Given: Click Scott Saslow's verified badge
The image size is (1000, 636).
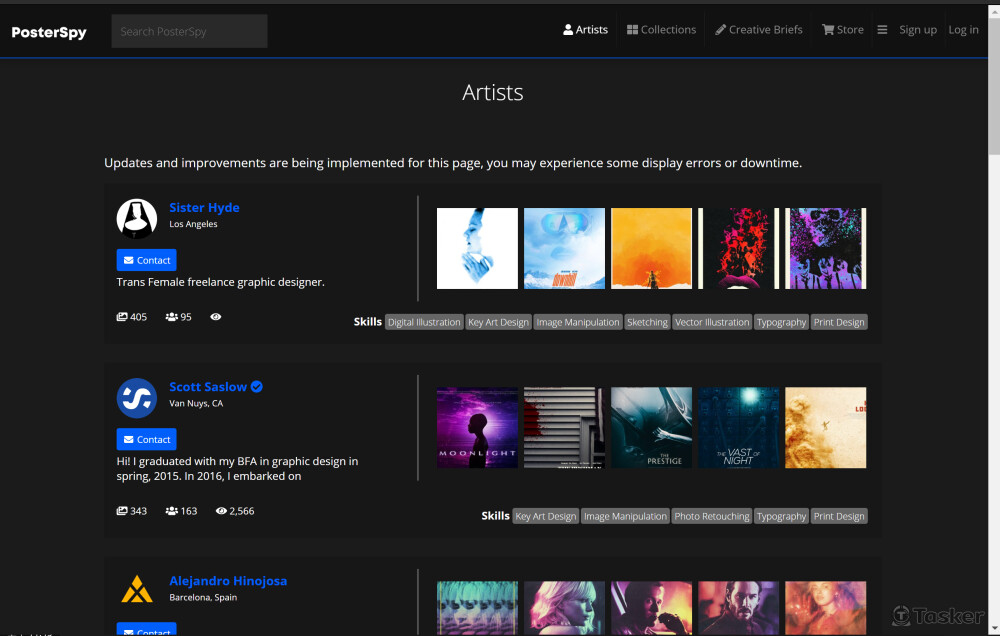Looking at the screenshot, I should (257, 387).
